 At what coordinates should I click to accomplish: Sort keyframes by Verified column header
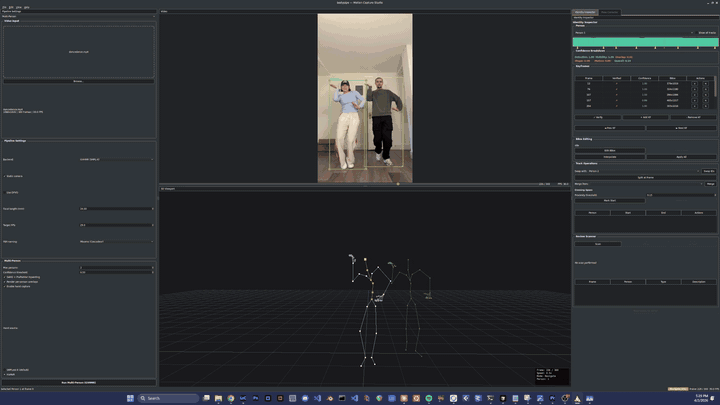(617, 79)
